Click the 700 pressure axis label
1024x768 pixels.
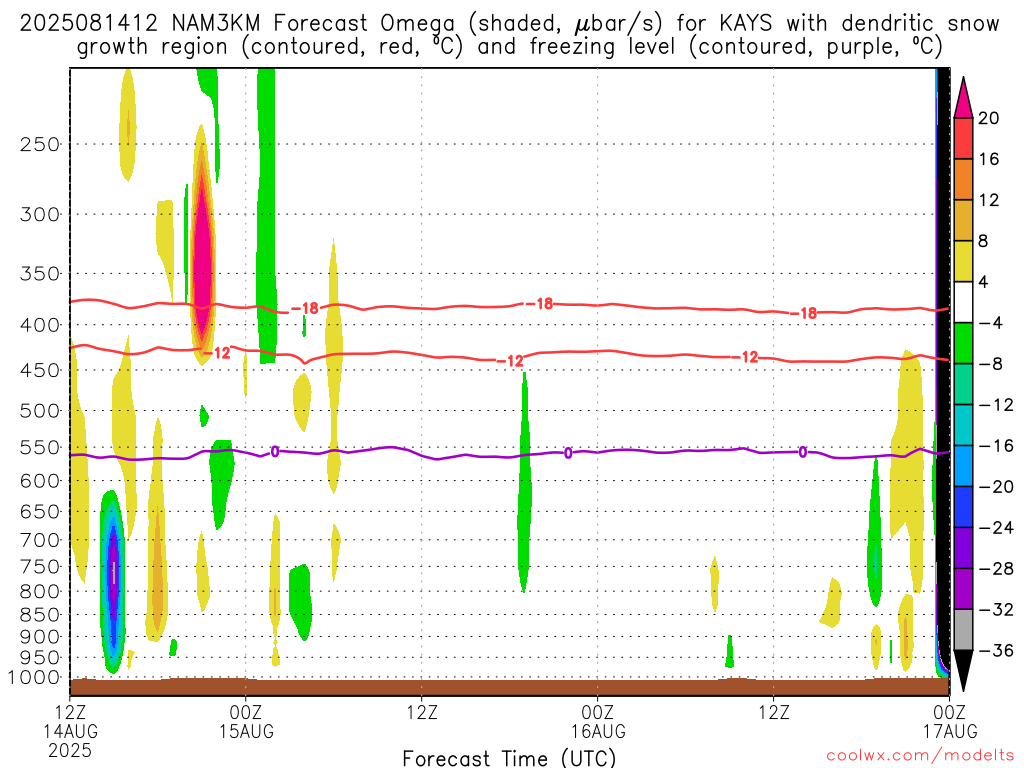(40, 540)
